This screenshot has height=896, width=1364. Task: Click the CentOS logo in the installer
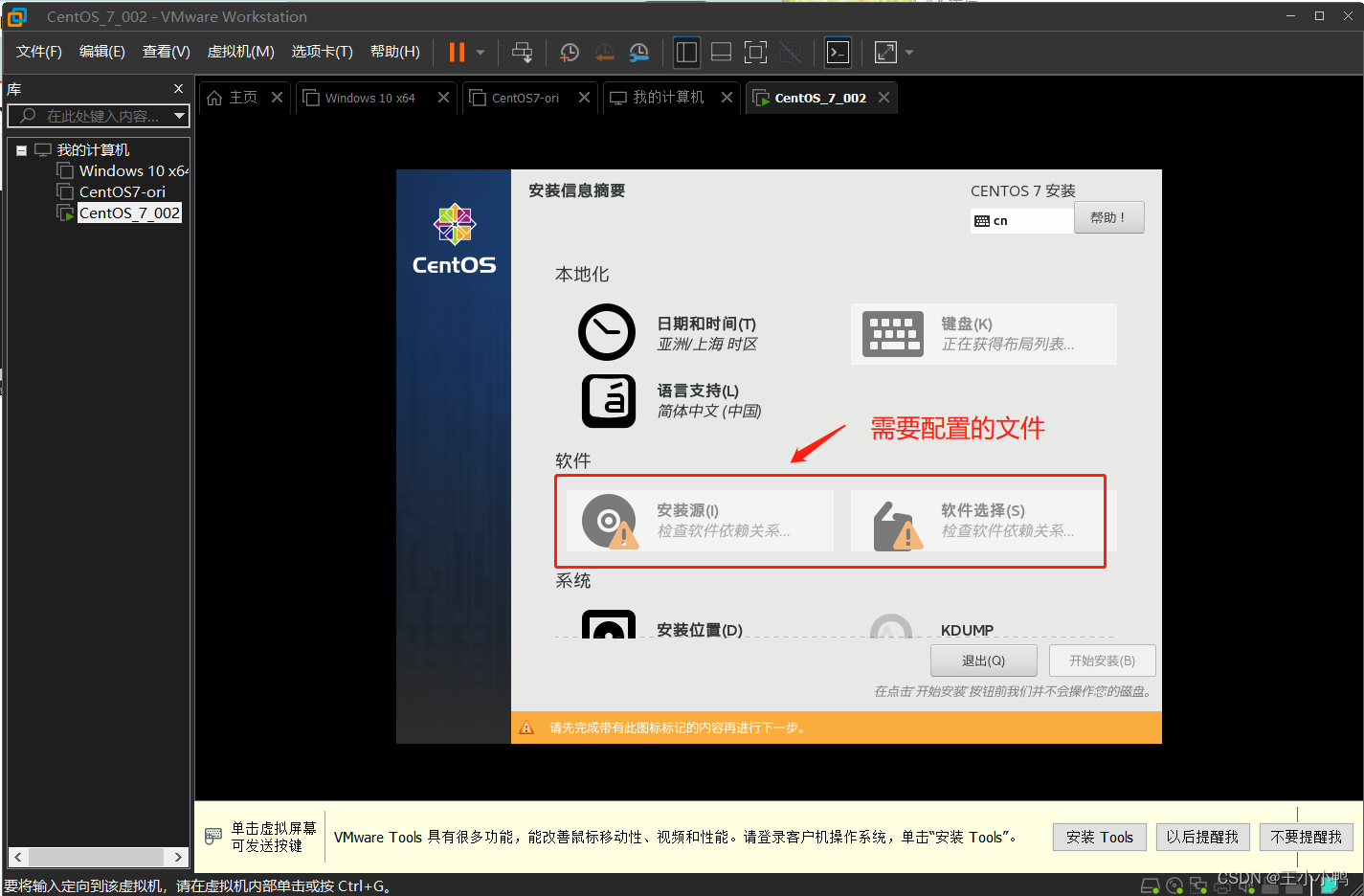coord(455,239)
